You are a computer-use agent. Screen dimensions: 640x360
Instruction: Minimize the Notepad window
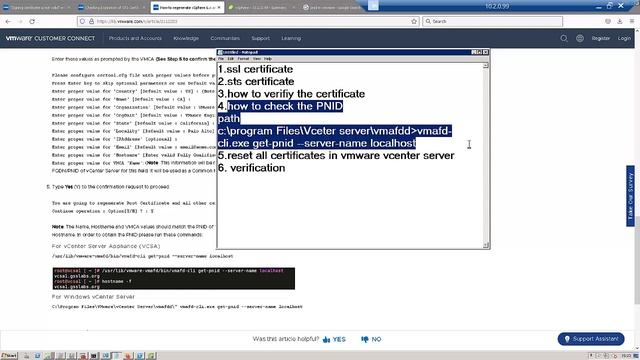click(x=474, y=52)
